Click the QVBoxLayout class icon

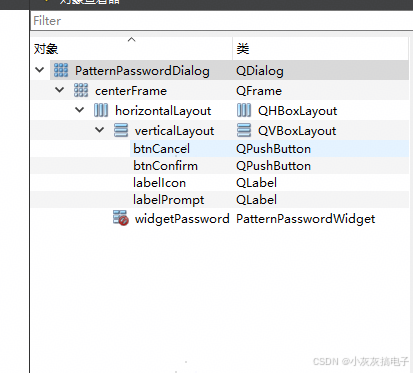pos(244,130)
